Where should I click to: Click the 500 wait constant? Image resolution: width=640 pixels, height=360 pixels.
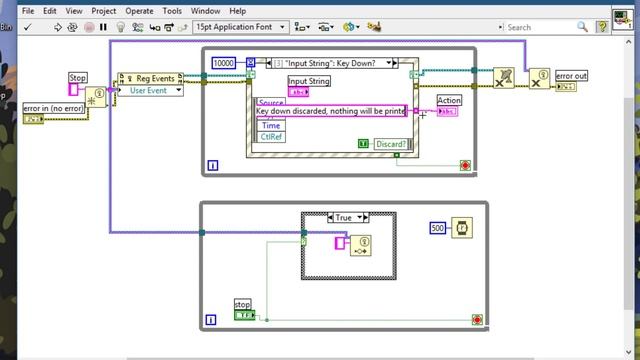click(438, 228)
